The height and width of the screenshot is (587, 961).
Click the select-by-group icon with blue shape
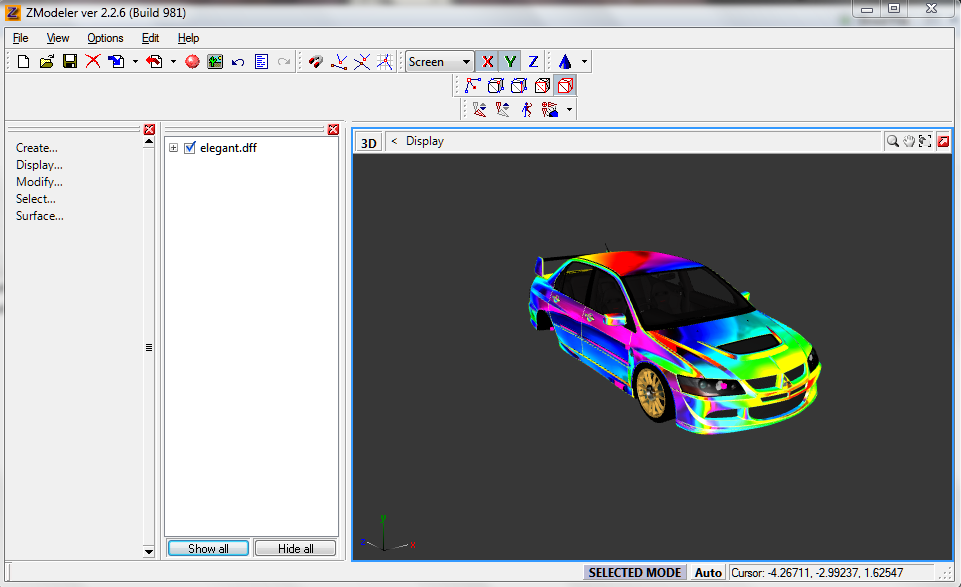pyautogui.click(x=550, y=110)
